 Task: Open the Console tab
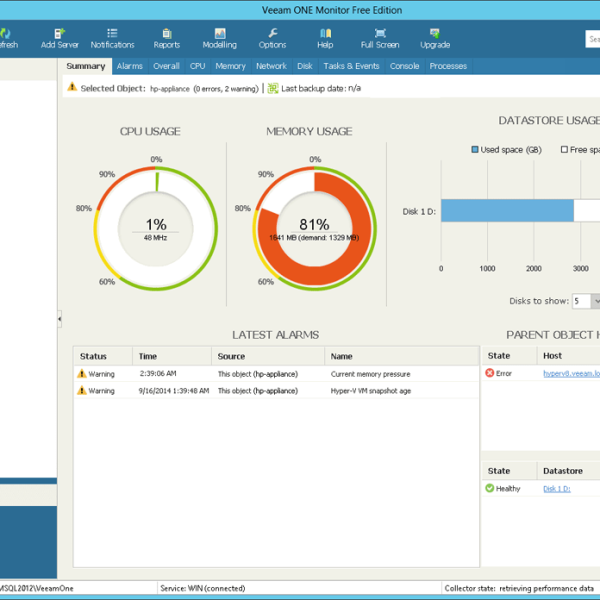coord(404,66)
